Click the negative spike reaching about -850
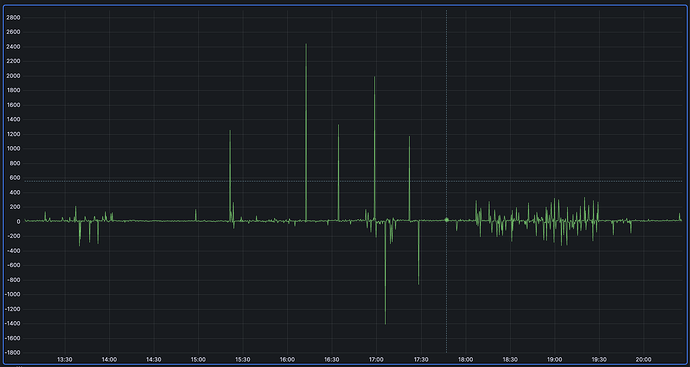 (418, 253)
